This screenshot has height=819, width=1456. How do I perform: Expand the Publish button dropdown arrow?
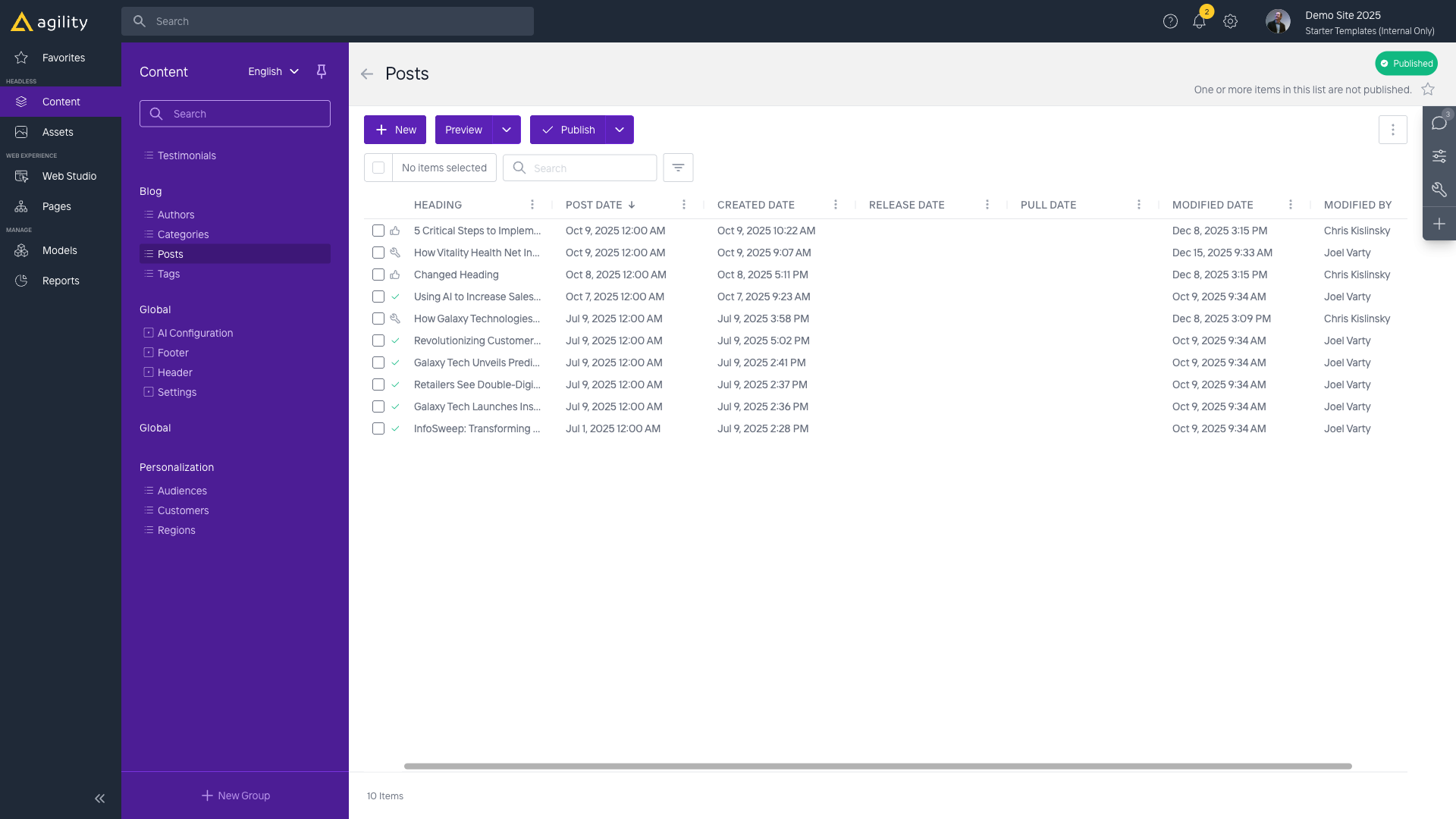(620, 130)
